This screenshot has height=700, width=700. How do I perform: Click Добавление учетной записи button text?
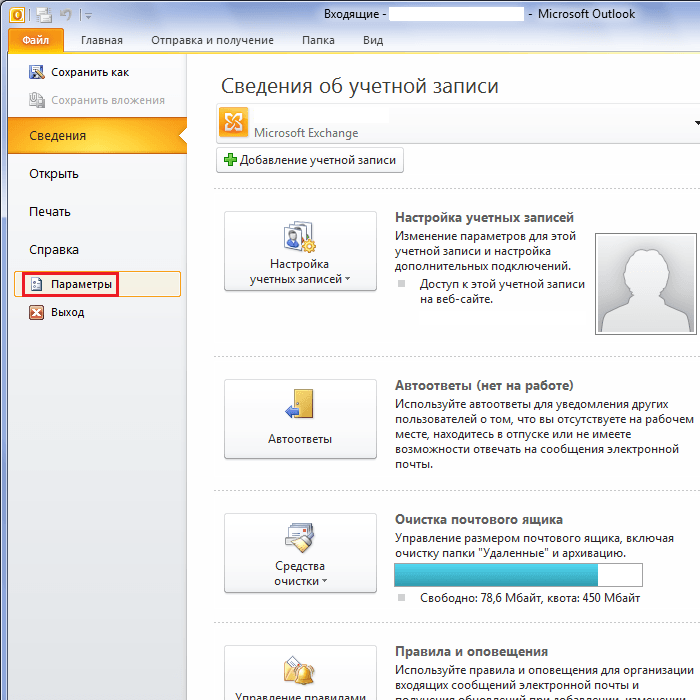318,160
